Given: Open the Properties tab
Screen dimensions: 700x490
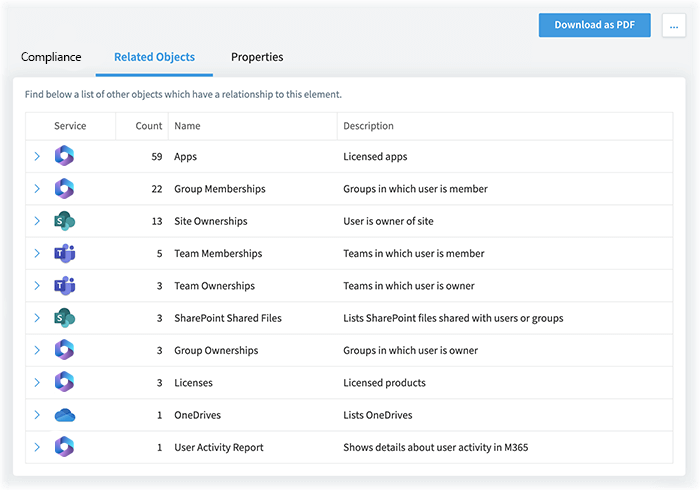Looking at the screenshot, I should [257, 57].
